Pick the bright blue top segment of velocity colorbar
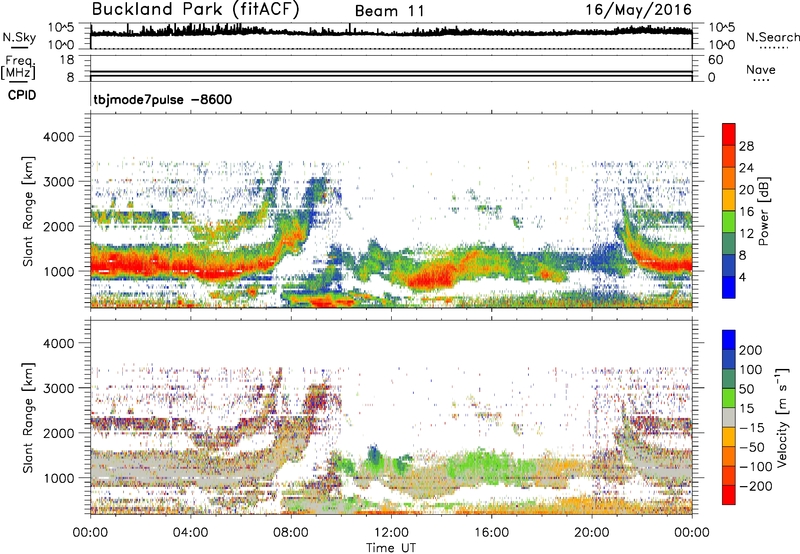The width and height of the screenshot is (800, 554). pos(729,340)
